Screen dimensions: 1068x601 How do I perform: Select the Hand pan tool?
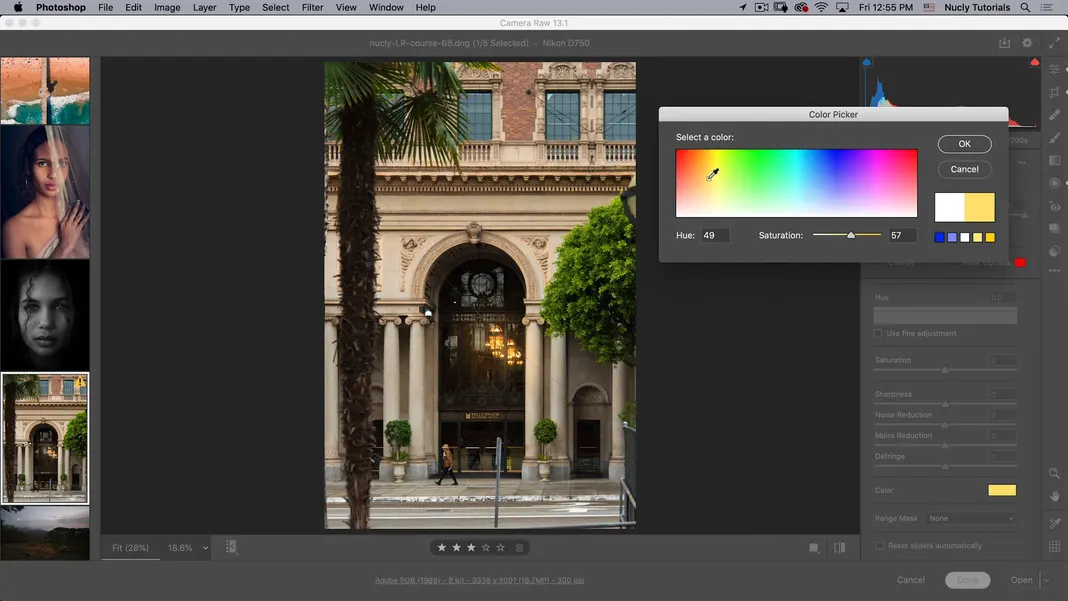[1054, 496]
